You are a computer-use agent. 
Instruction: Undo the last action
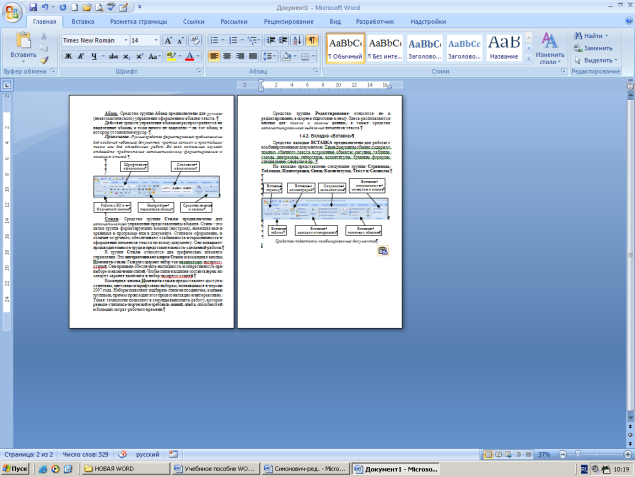coord(45,7)
